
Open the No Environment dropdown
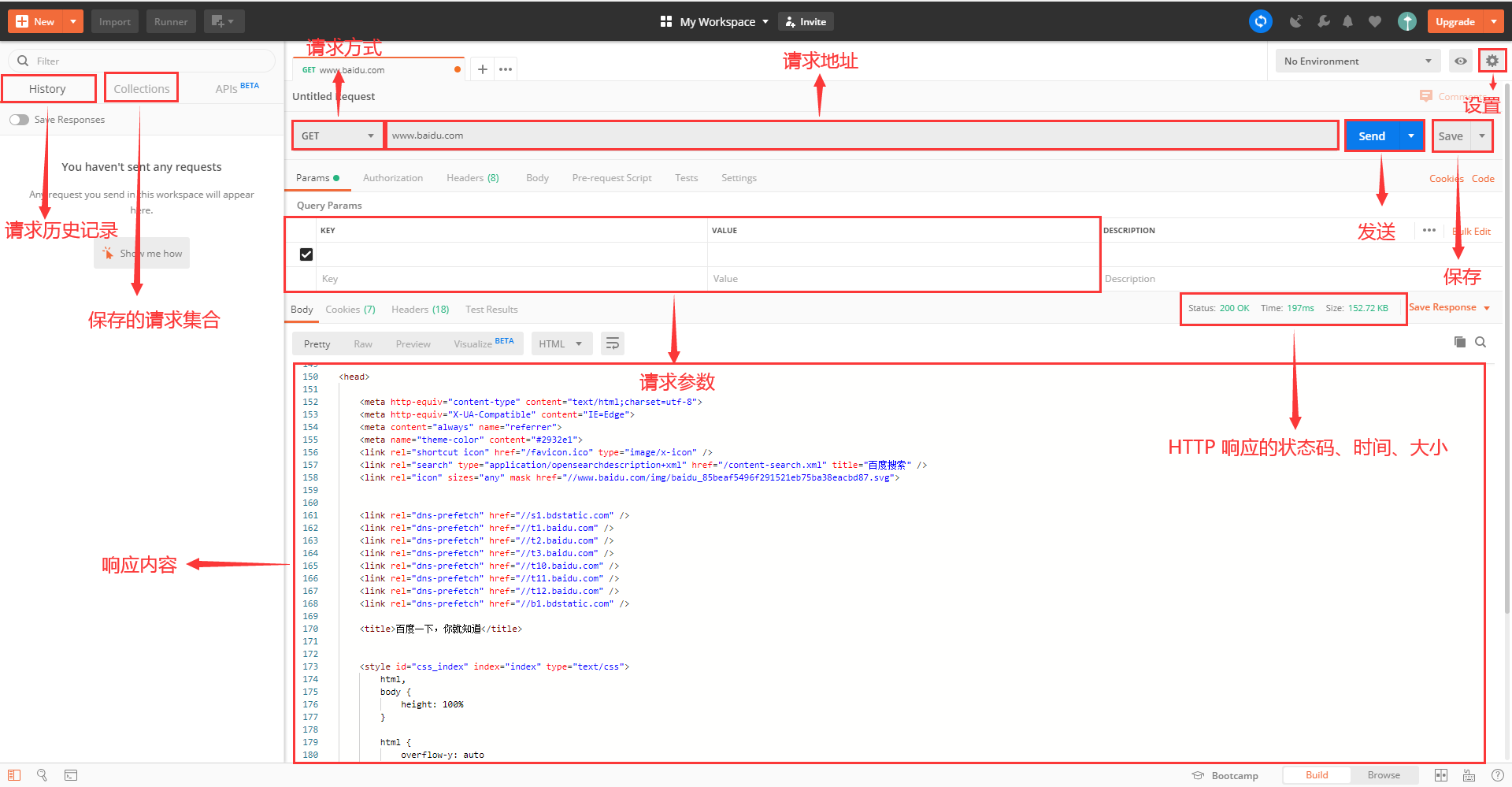pos(1358,61)
